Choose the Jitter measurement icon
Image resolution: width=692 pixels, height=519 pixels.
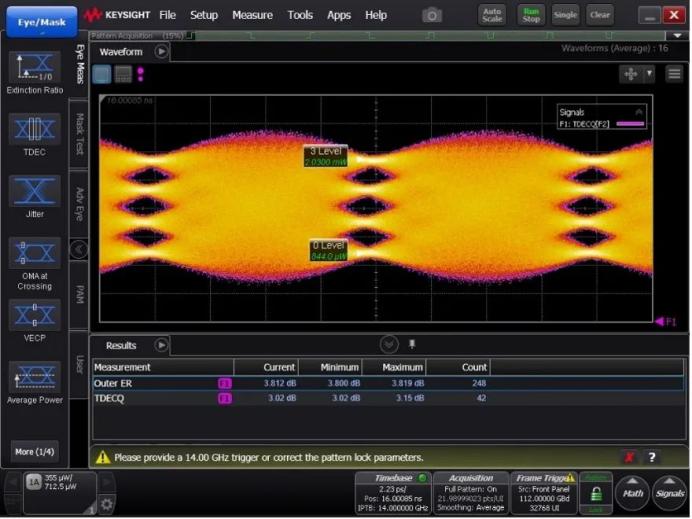pos(35,193)
